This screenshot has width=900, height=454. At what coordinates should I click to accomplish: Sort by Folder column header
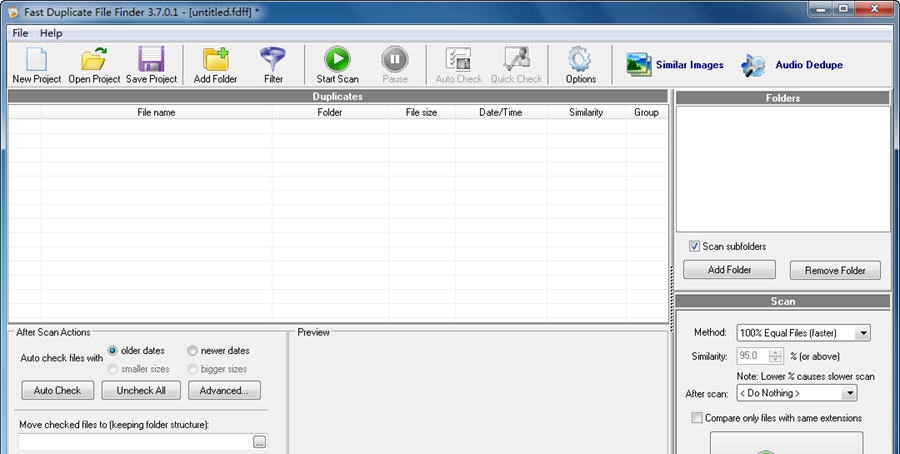click(x=329, y=112)
